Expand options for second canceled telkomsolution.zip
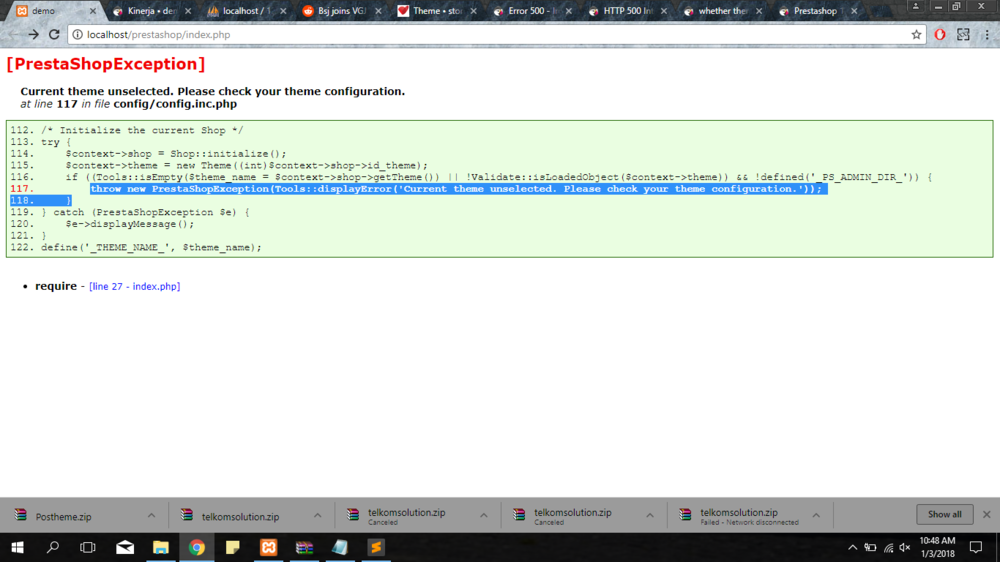This screenshot has height=562, width=1000. (650, 515)
